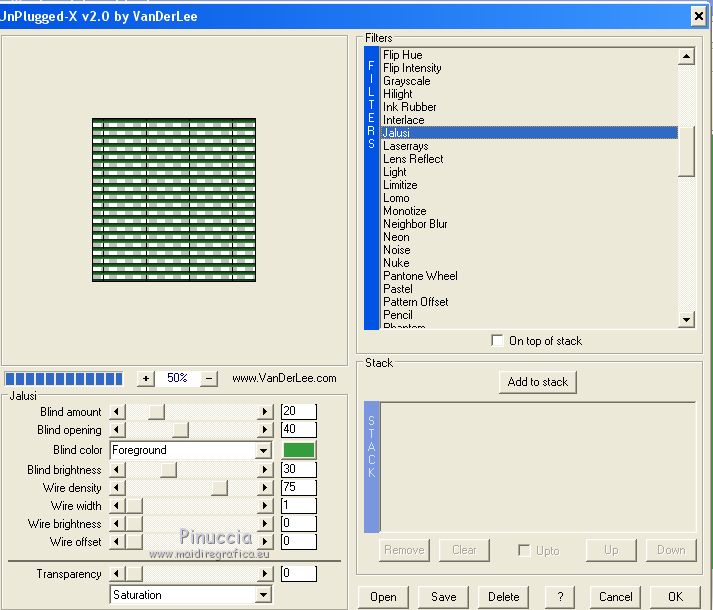Open help with question mark button
This screenshot has height=610, width=713.
click(560, 597)
